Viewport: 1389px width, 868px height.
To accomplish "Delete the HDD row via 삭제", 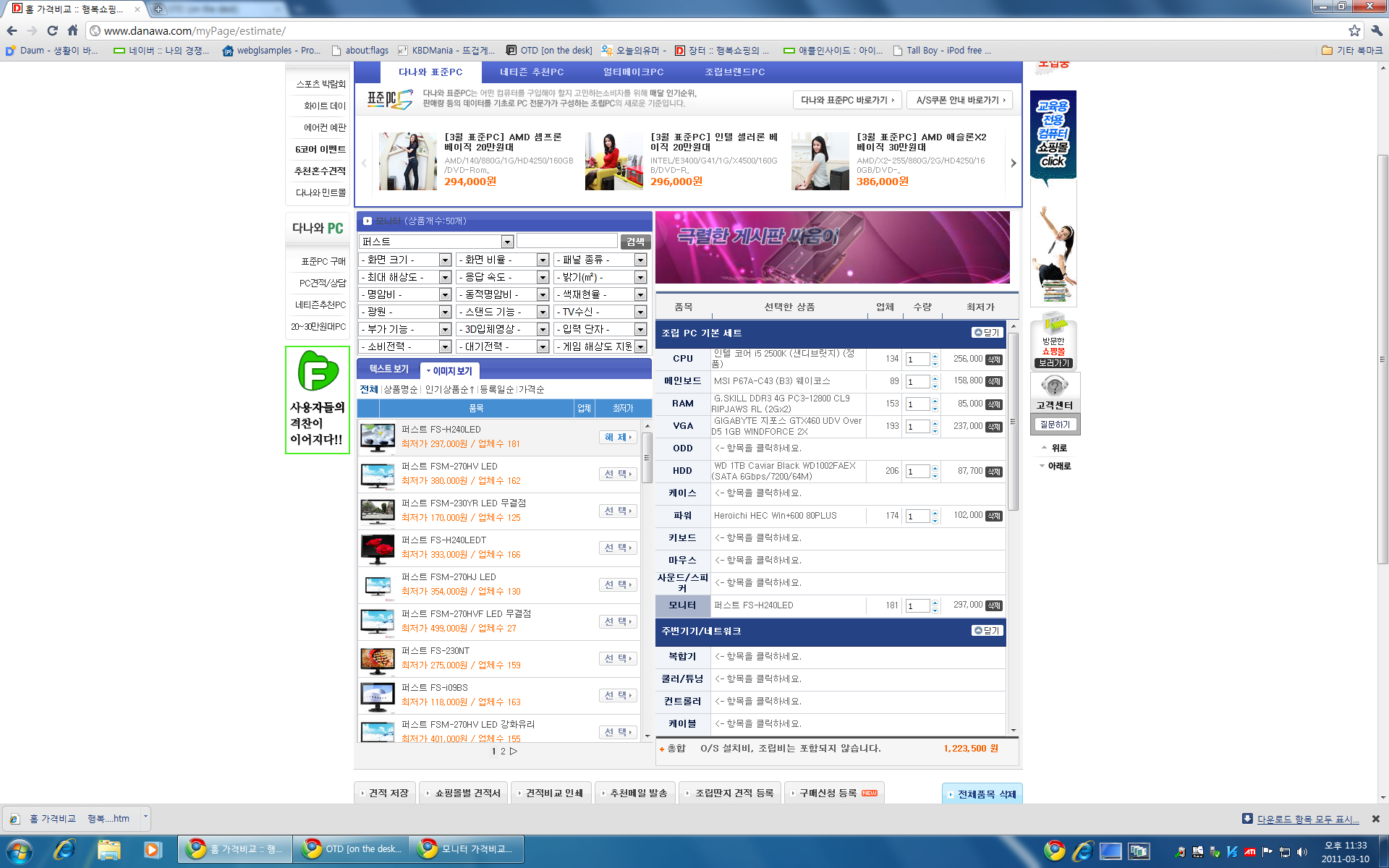I will pyautogui.click(x=994, y=472).
